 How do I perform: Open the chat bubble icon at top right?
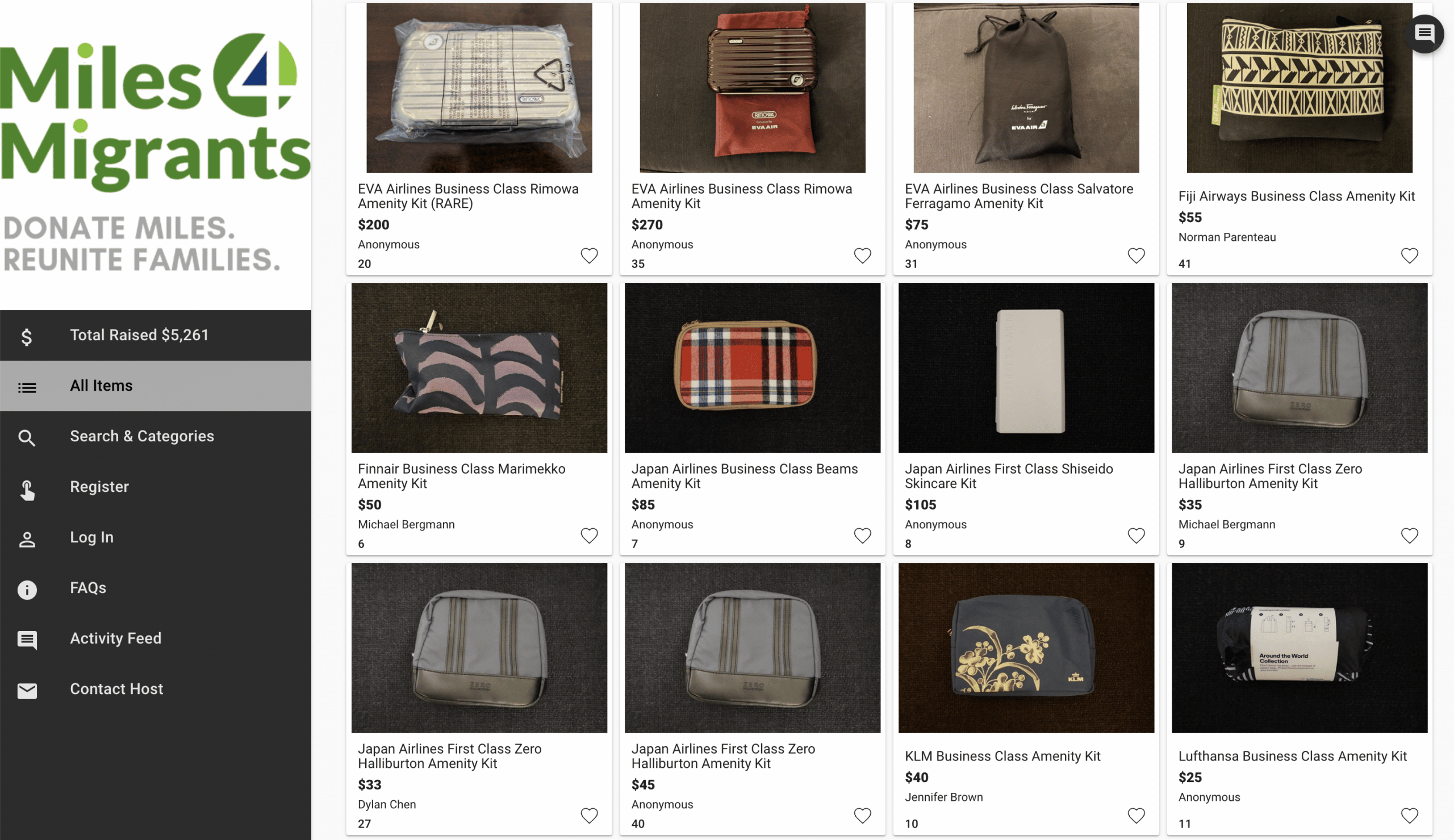click(x=1423, y=34)
